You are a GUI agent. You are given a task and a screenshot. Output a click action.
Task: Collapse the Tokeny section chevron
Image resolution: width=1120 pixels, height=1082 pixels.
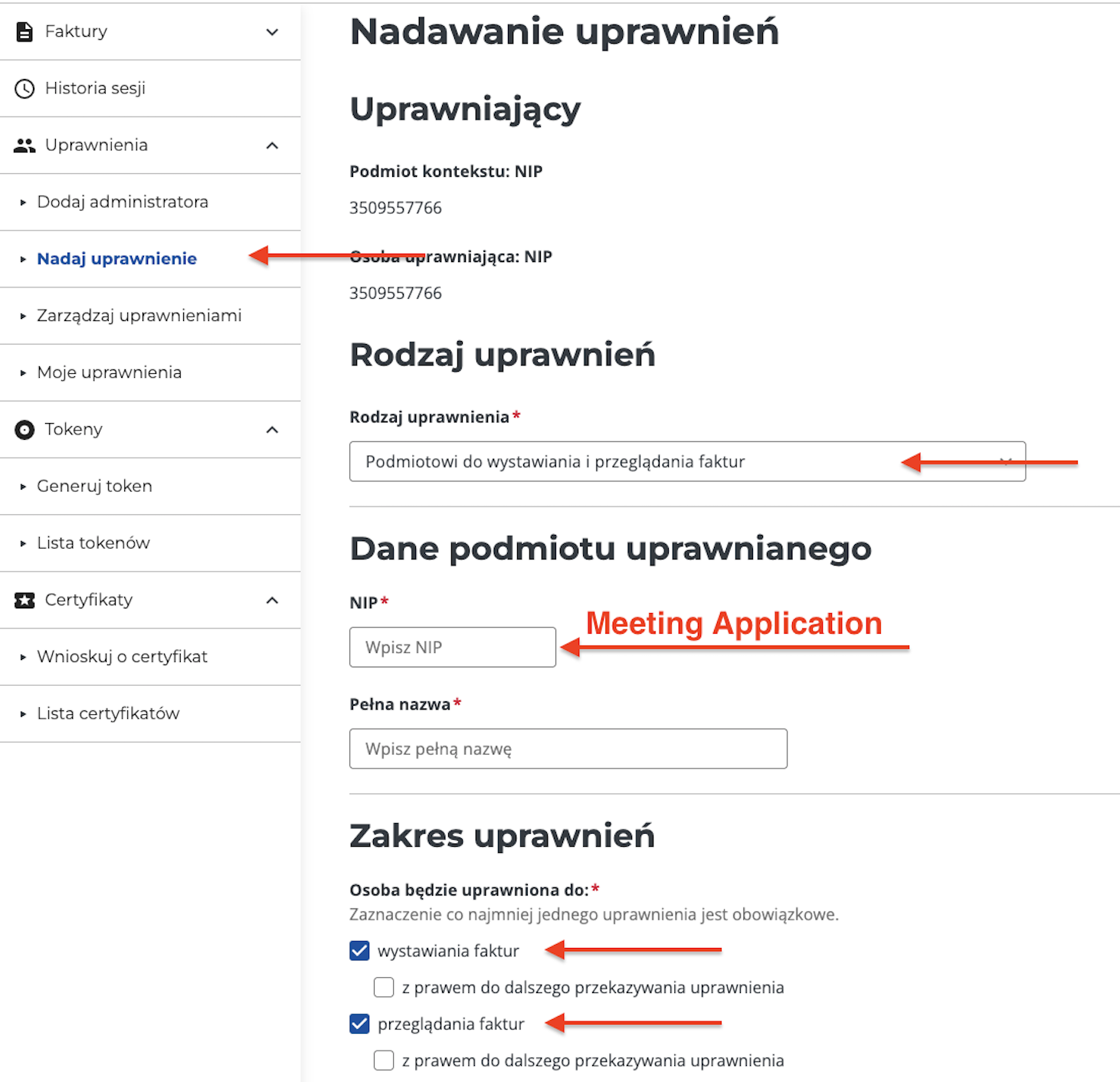click(272, 430)
